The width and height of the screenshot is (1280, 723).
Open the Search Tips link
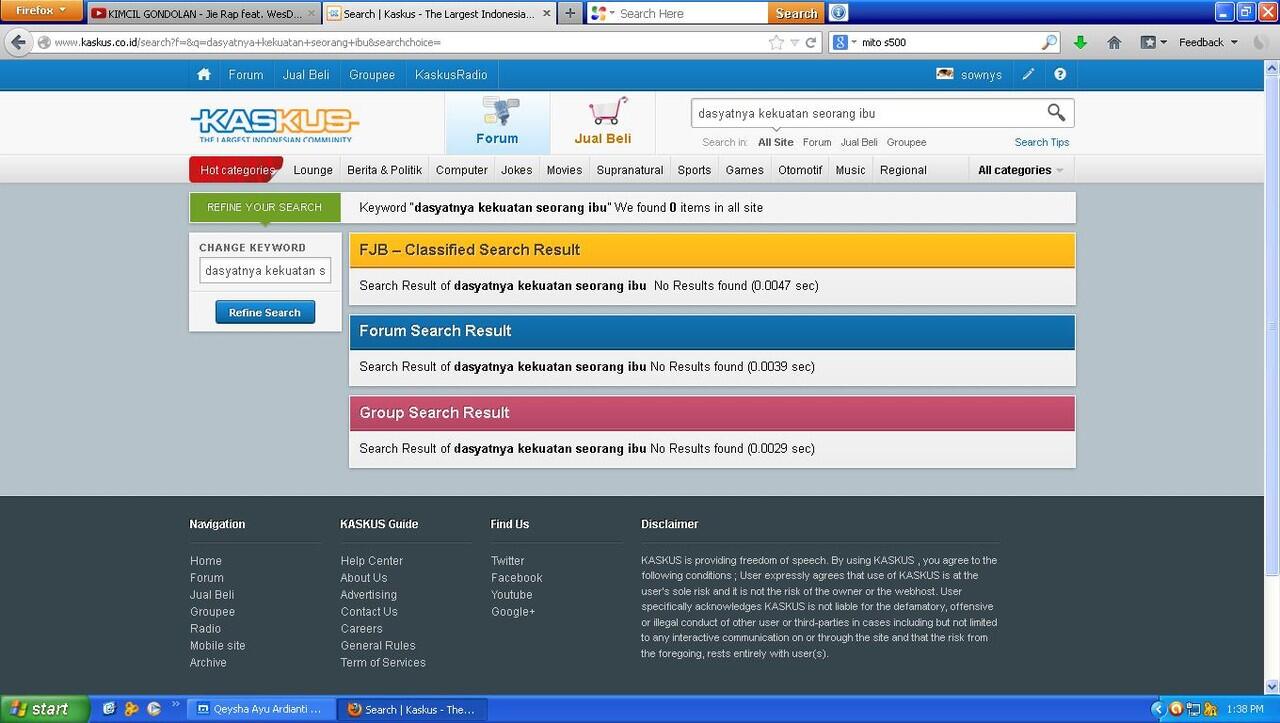tap(1042, 142)
